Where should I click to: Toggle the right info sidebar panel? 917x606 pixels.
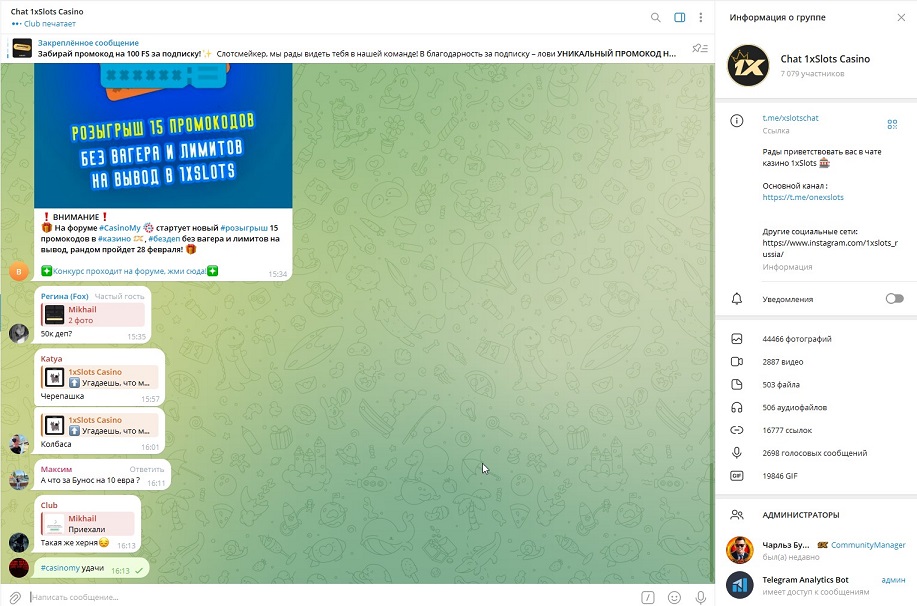(680, 18)
